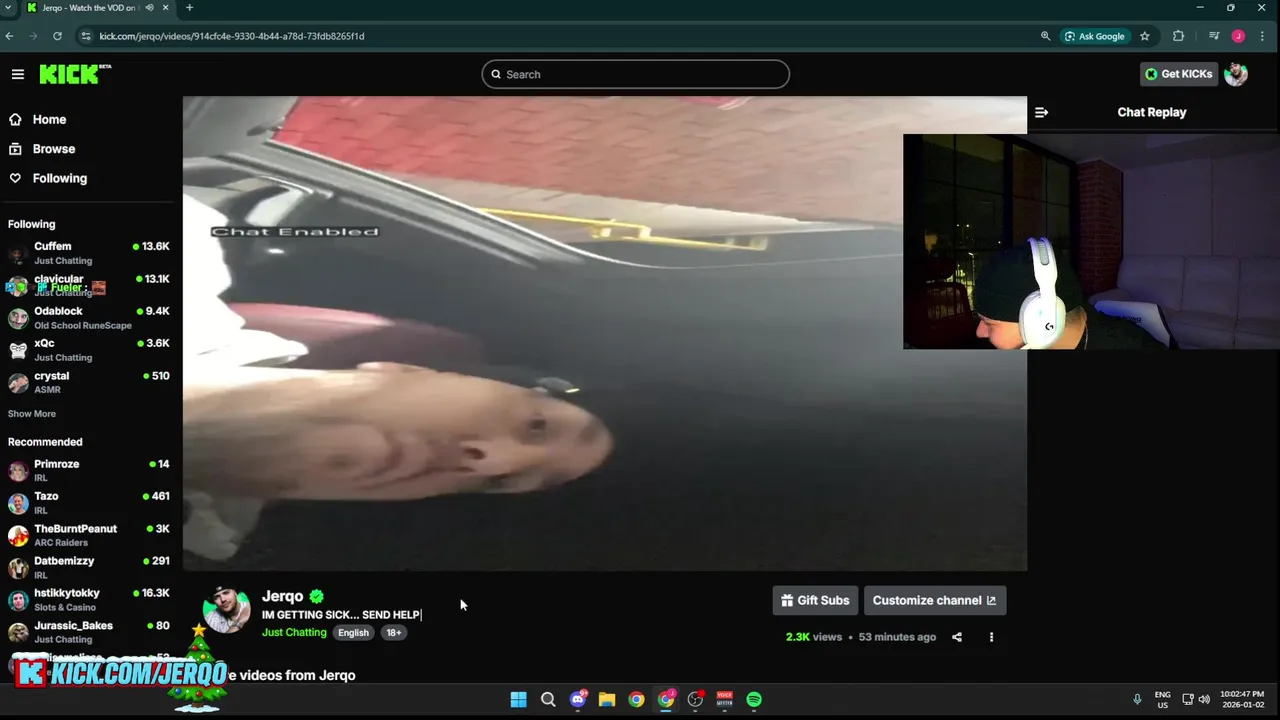Click the site info icon in address bar
The image size is (1280, 720).
pos(86,36)
